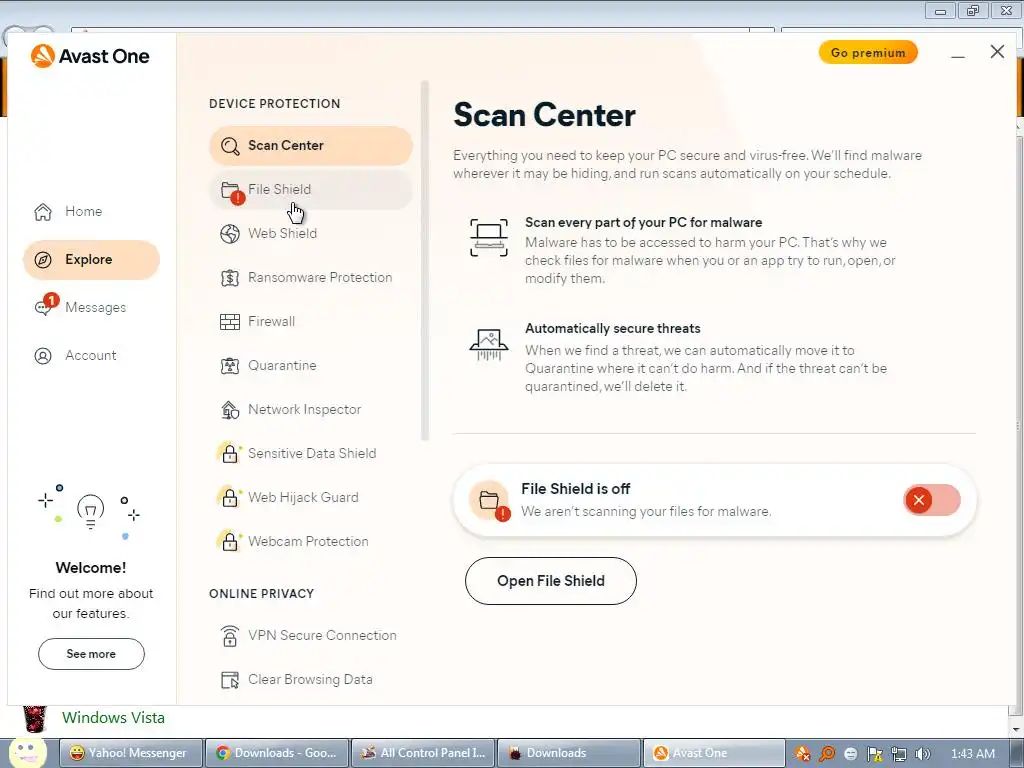Open the Quarantine feature
Image resolution: width=1024 pixels, height=768 pixels.
311,366
